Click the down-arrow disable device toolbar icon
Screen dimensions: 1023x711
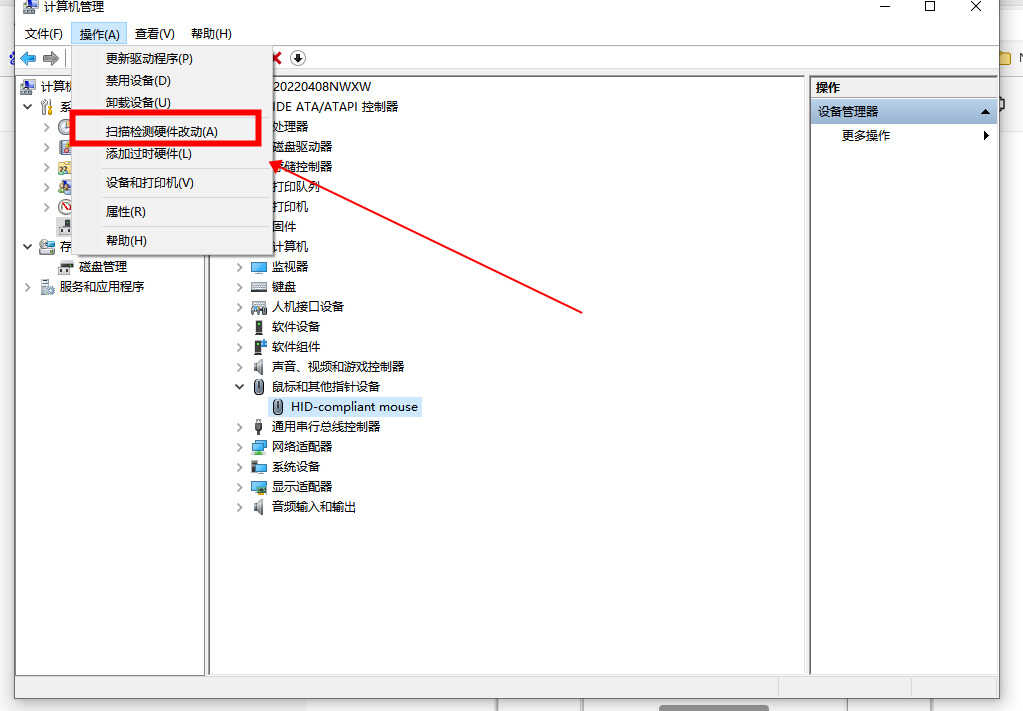[x=298, y=58]
